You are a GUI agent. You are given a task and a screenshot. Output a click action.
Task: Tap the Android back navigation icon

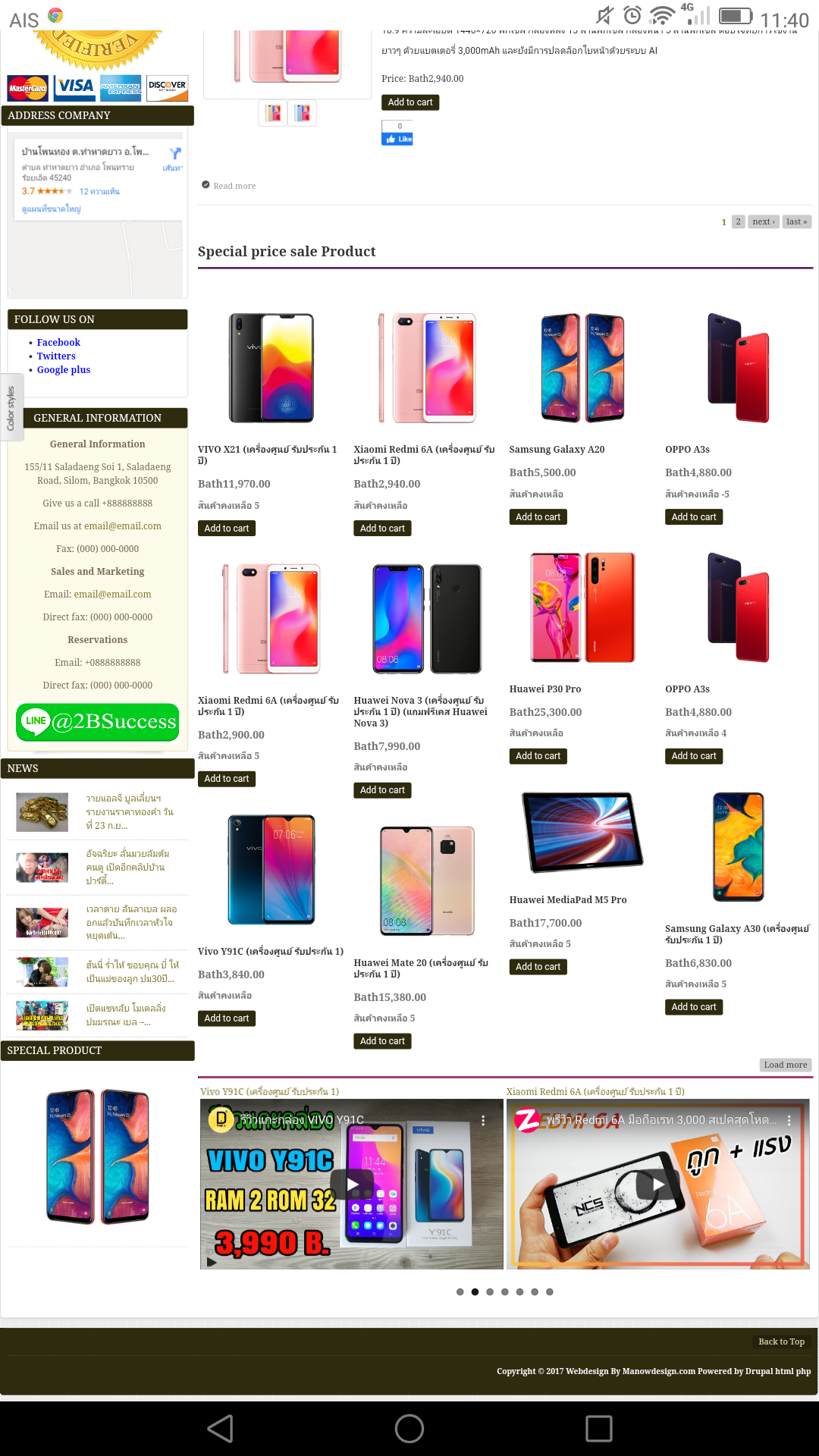click(x=221, y=1429)
